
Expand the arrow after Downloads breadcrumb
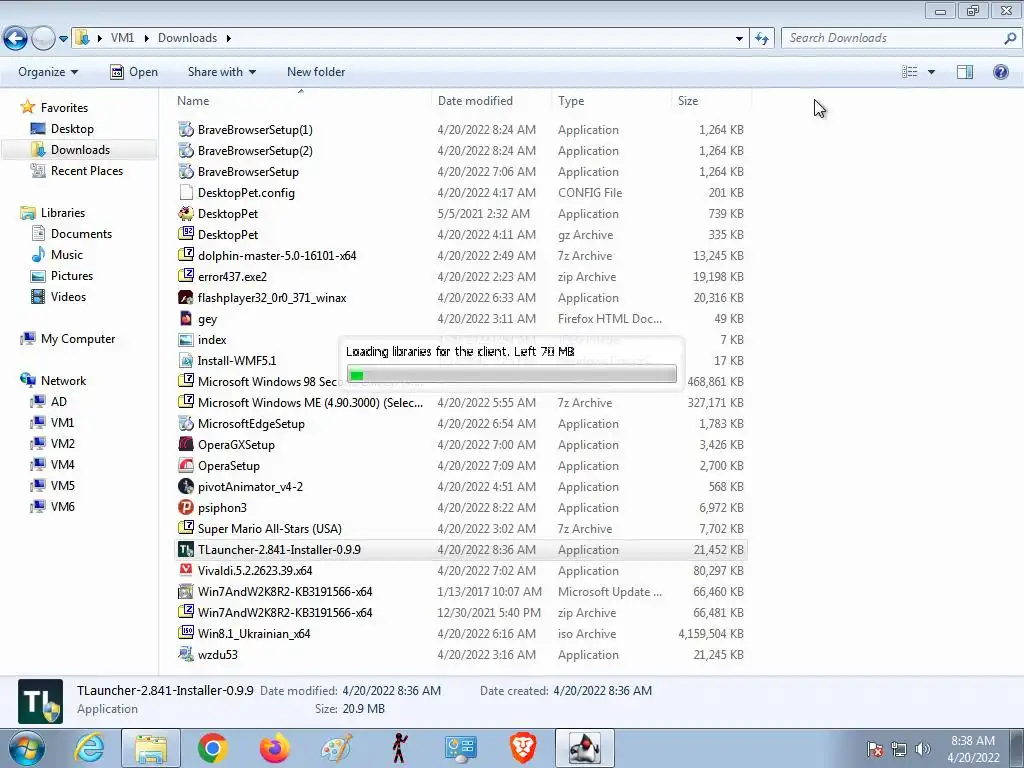click(229, 38)
